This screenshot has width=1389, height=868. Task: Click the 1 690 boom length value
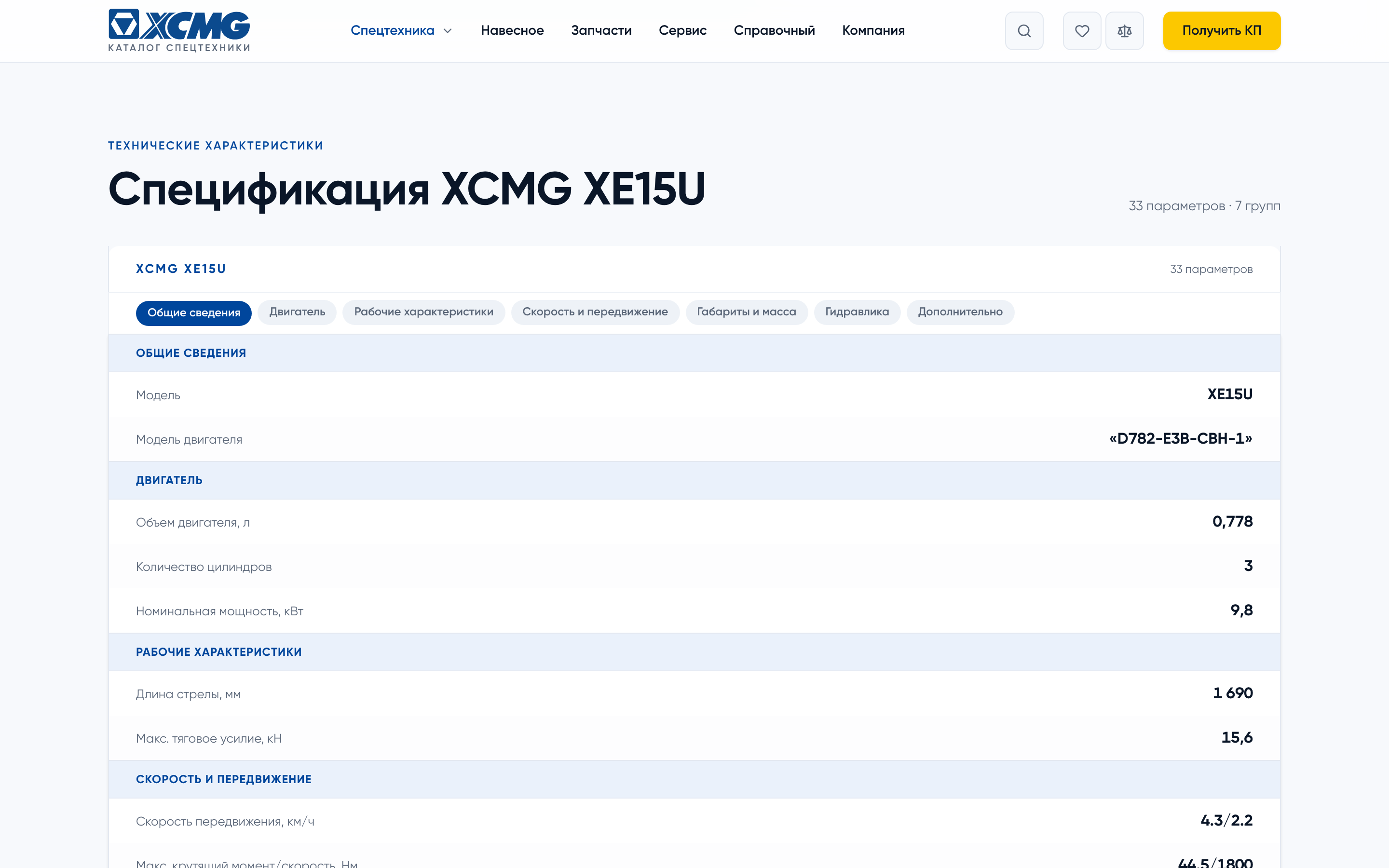point(1232,693)
